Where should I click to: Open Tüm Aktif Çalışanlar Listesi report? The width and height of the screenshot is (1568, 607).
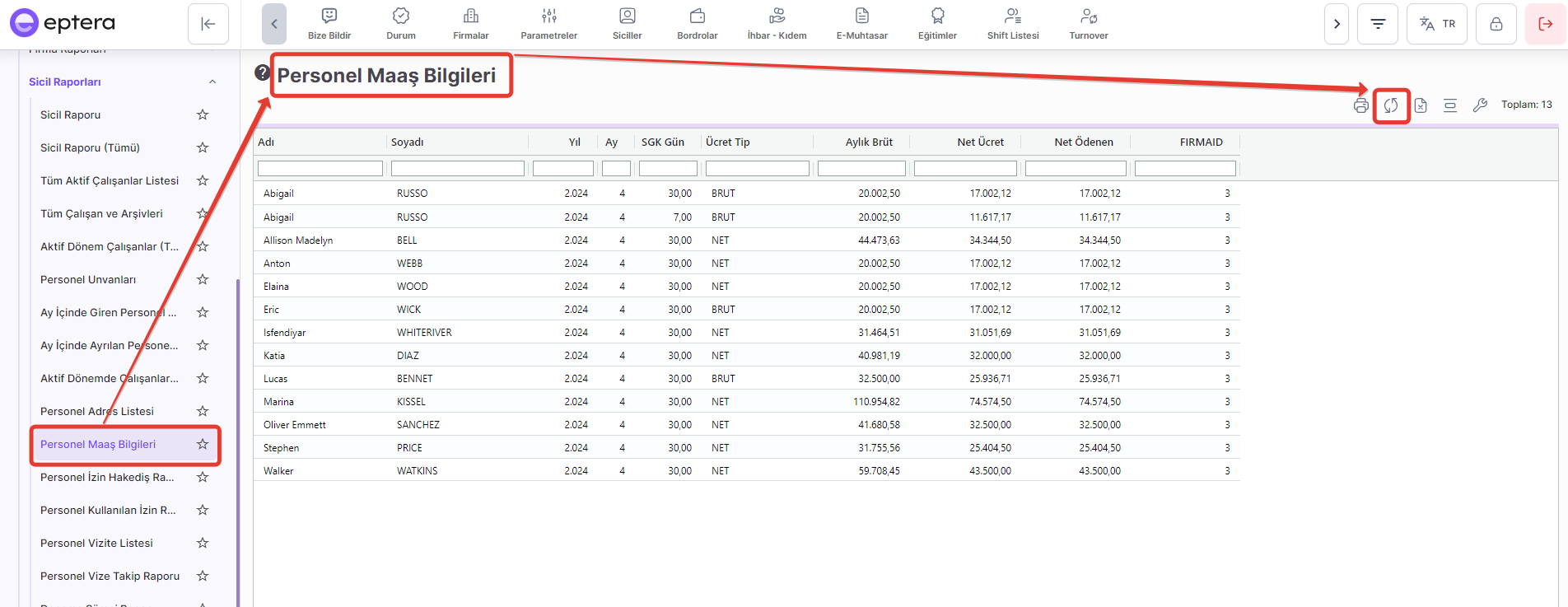coord(110,180)
